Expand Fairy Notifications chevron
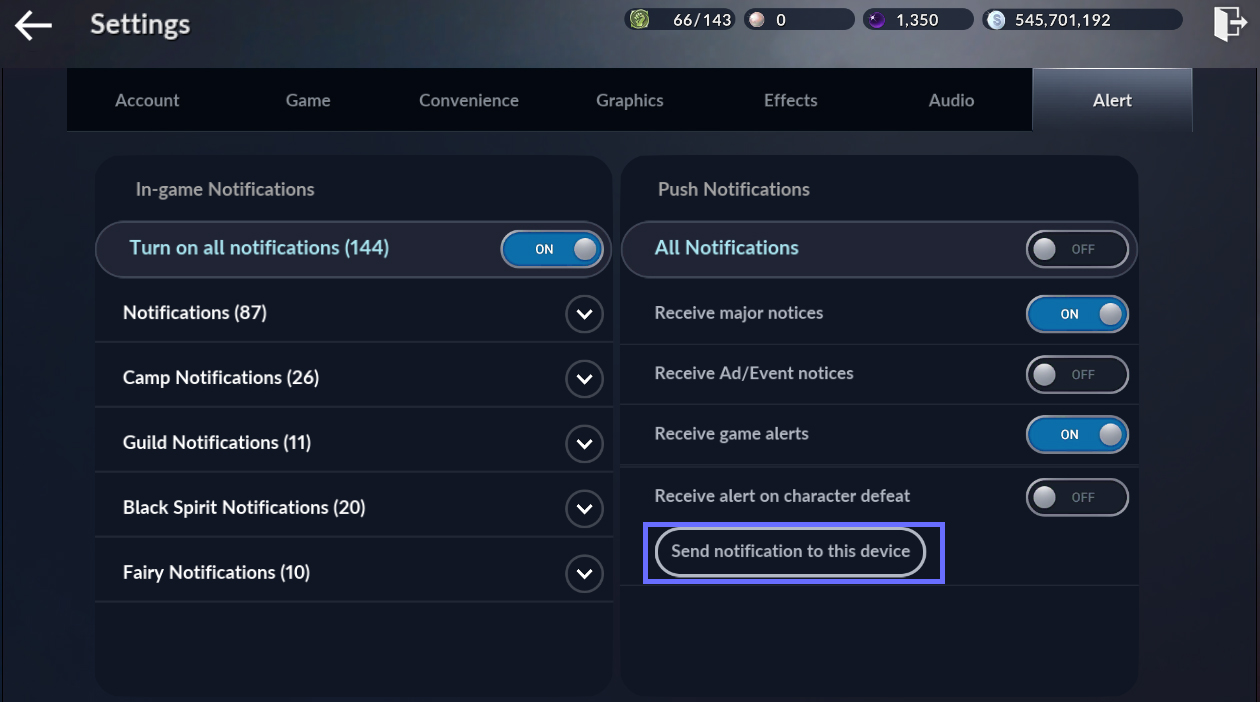Image resolution: width=1260 pixels, height=702 pixels. pyautogui.click(x=584, y=574)
